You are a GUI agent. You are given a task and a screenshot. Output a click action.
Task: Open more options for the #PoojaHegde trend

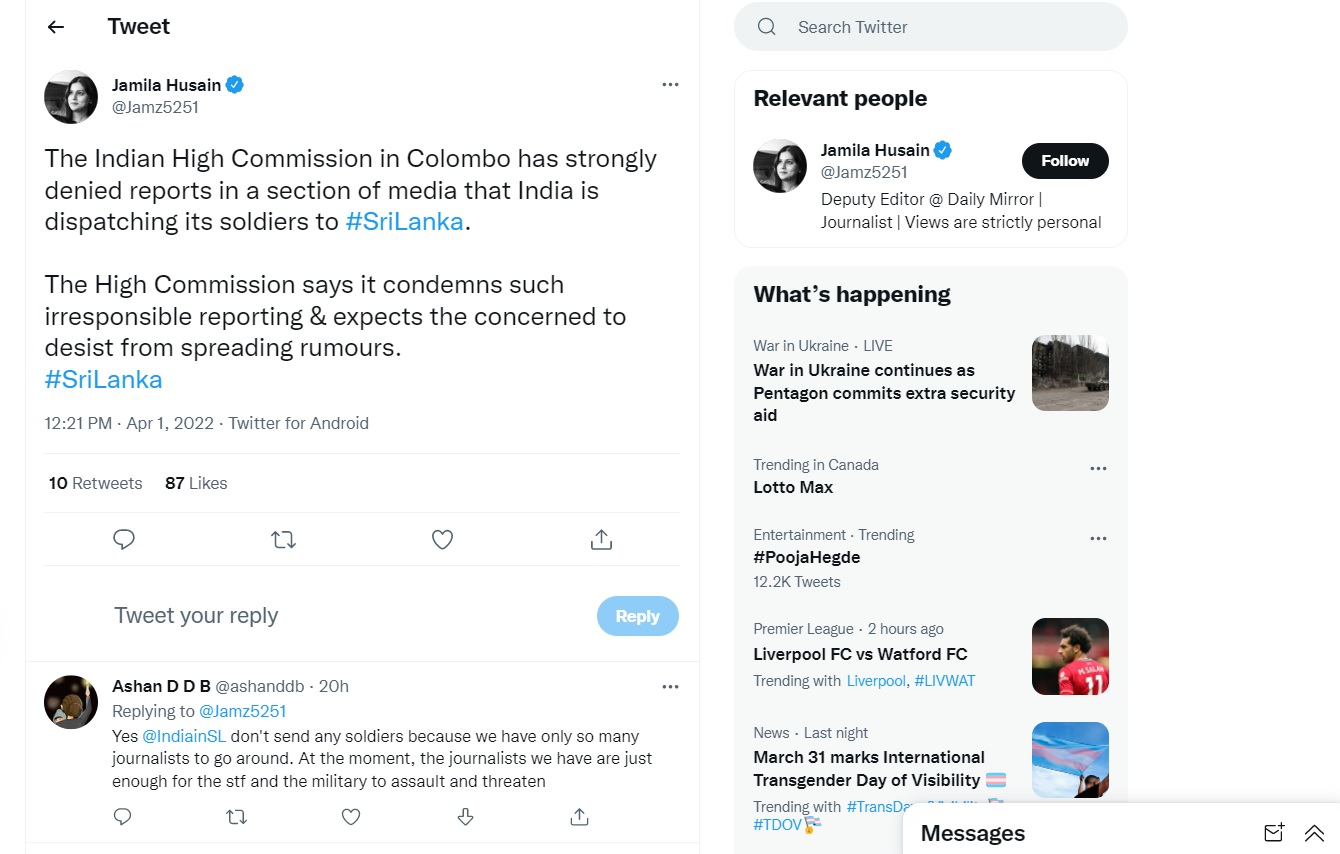1098,538
